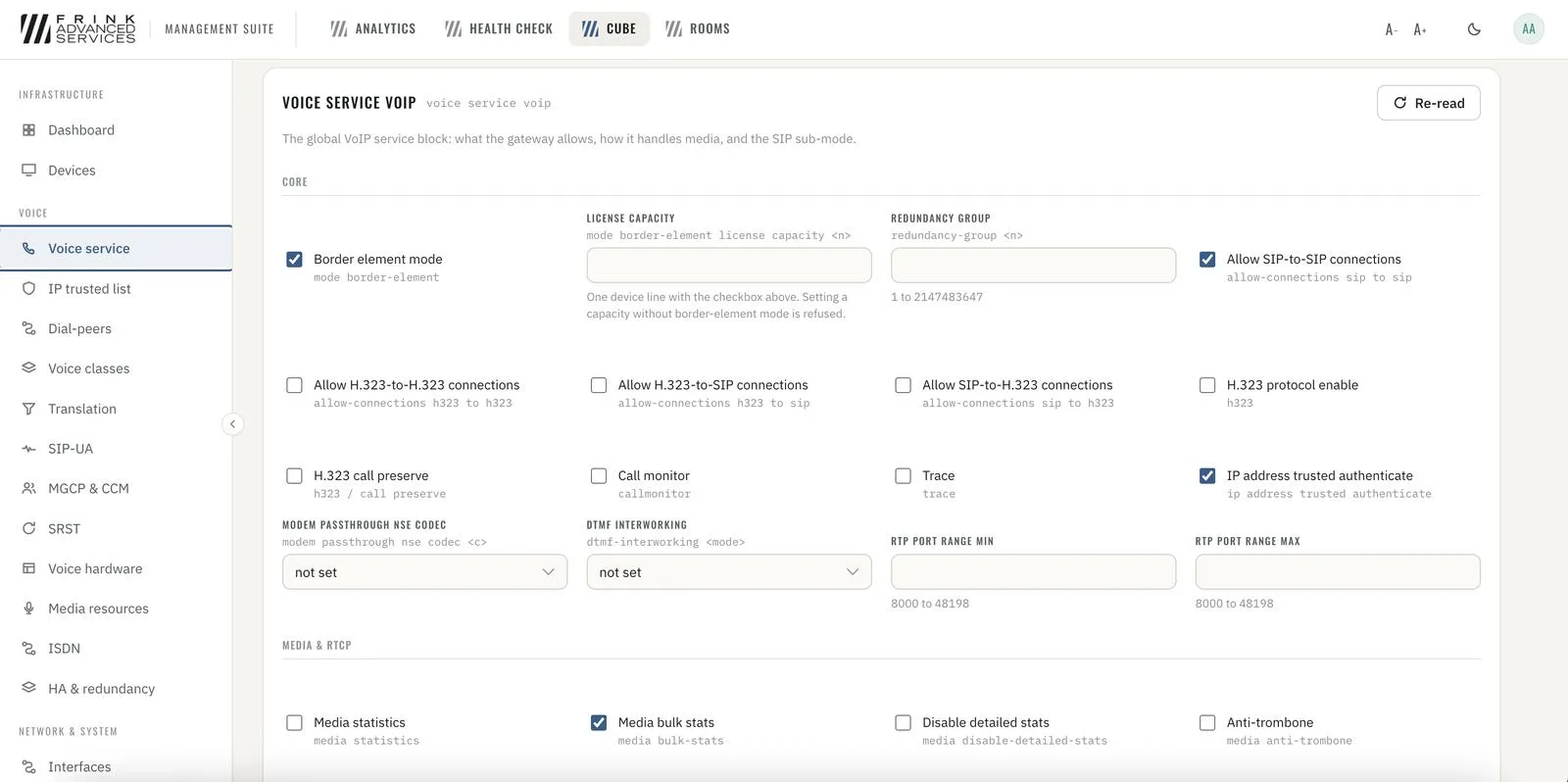Uncheck Allow SIP-to-SIP connections
This screenshot has width=1568, height=782.
tap(1207, 260)
